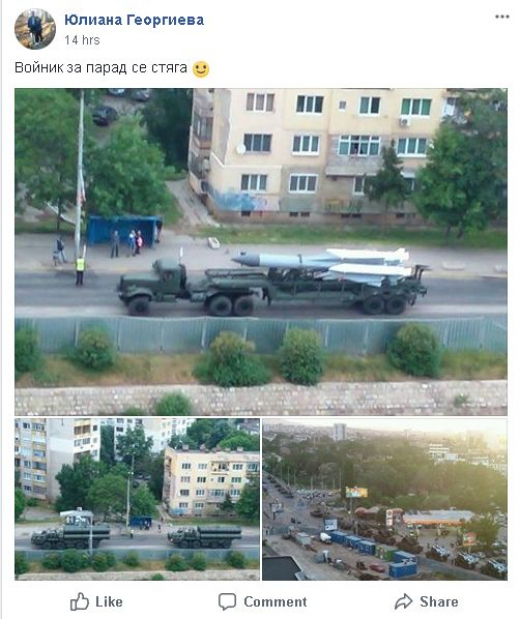Screen dimensions: 520x619
Task: Click the Comment speech bubble icon
Action: coord(227,601)
